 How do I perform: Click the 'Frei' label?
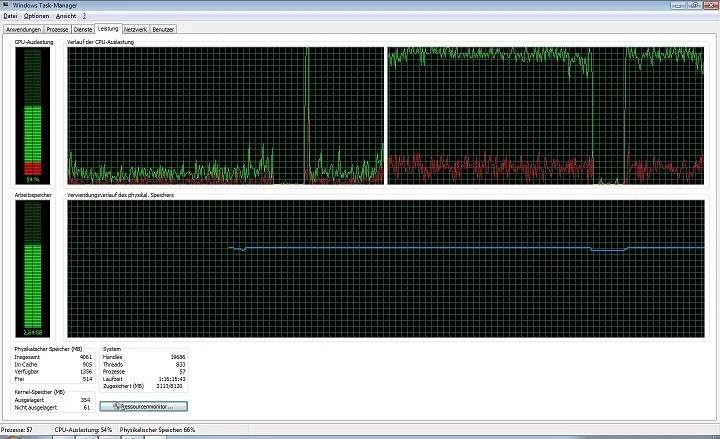tap(19, 379)
